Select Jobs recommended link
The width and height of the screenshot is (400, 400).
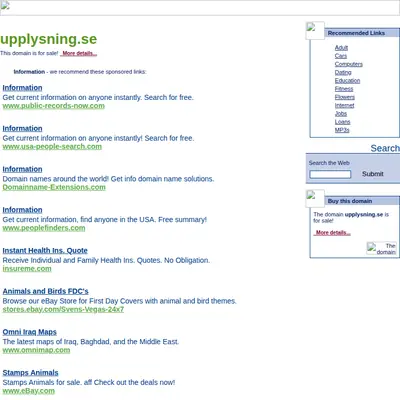tap(341, 114)
